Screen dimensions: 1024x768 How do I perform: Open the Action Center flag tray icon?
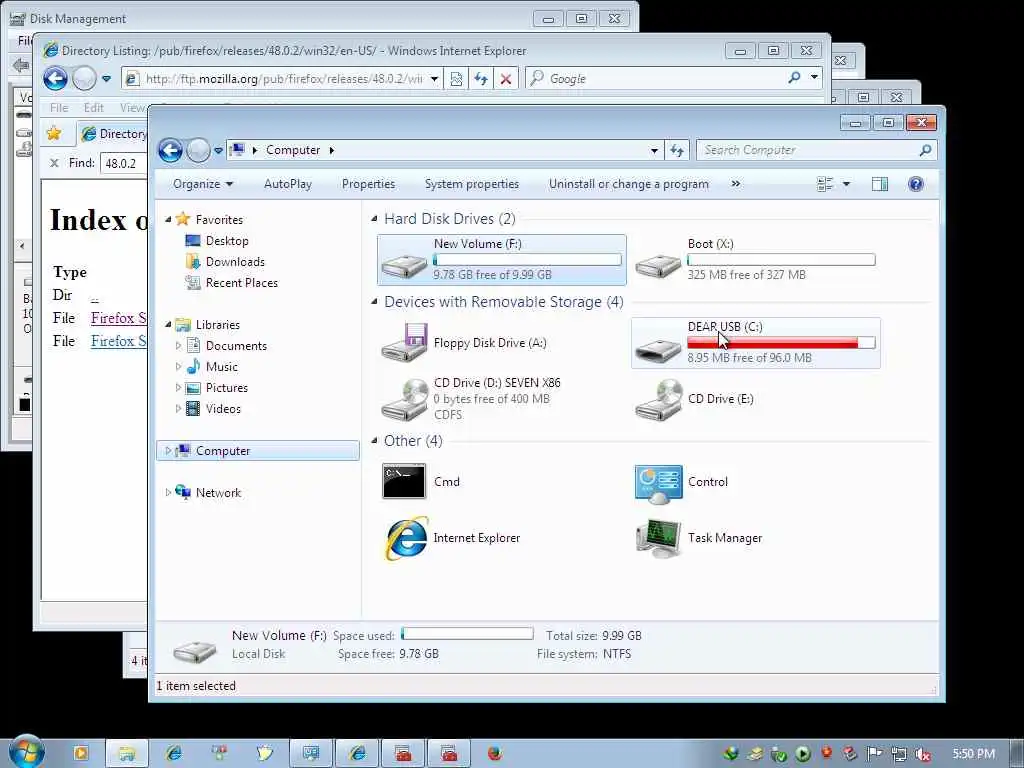pos(874,754)
